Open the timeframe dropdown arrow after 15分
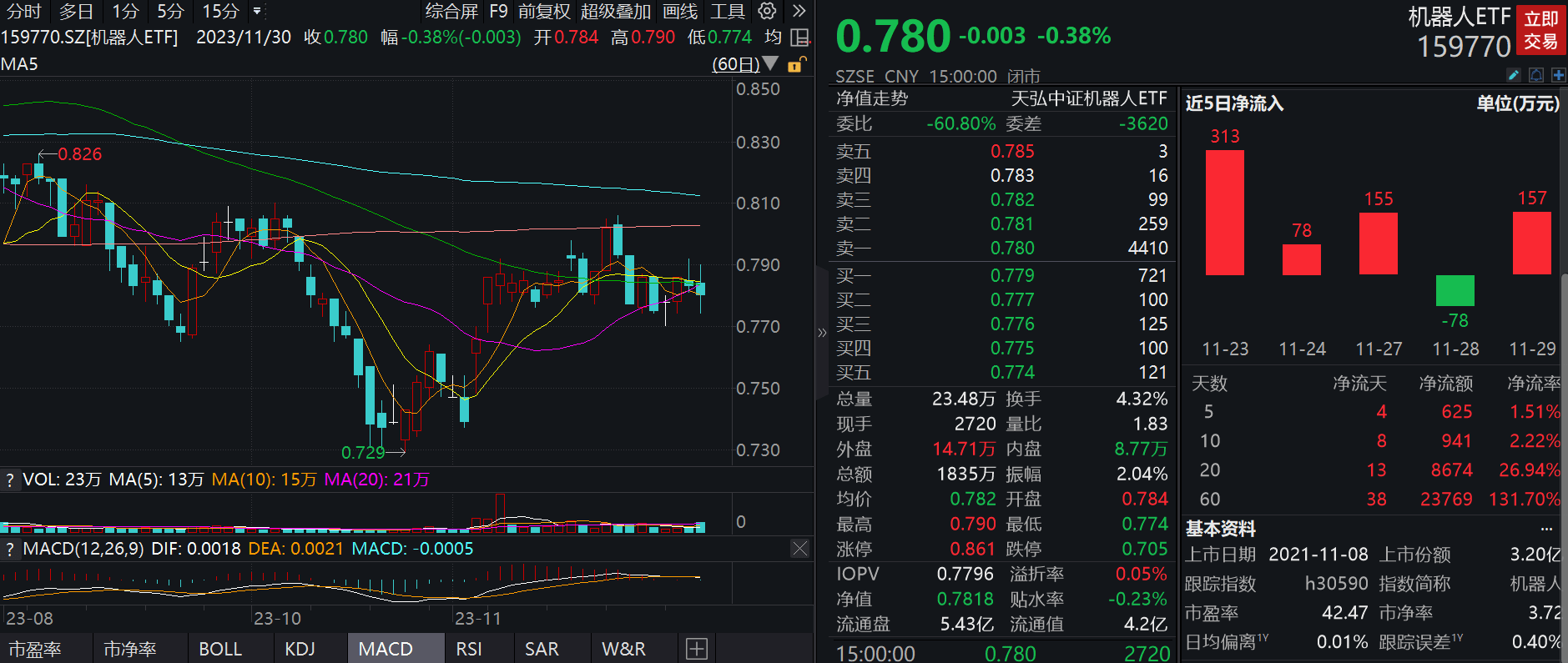The height and width of the screenshot is (663, 1568). coord(257,12)
